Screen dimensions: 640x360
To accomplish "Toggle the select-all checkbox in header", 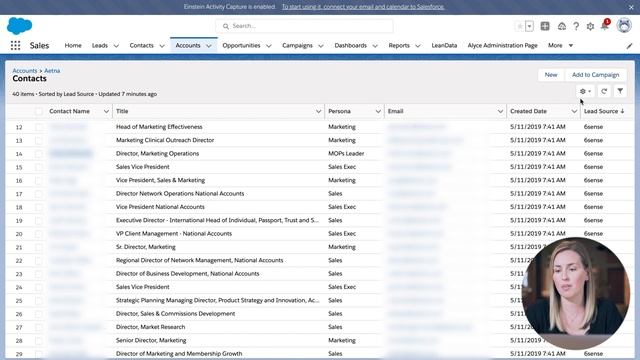I will tap(39, 111).
